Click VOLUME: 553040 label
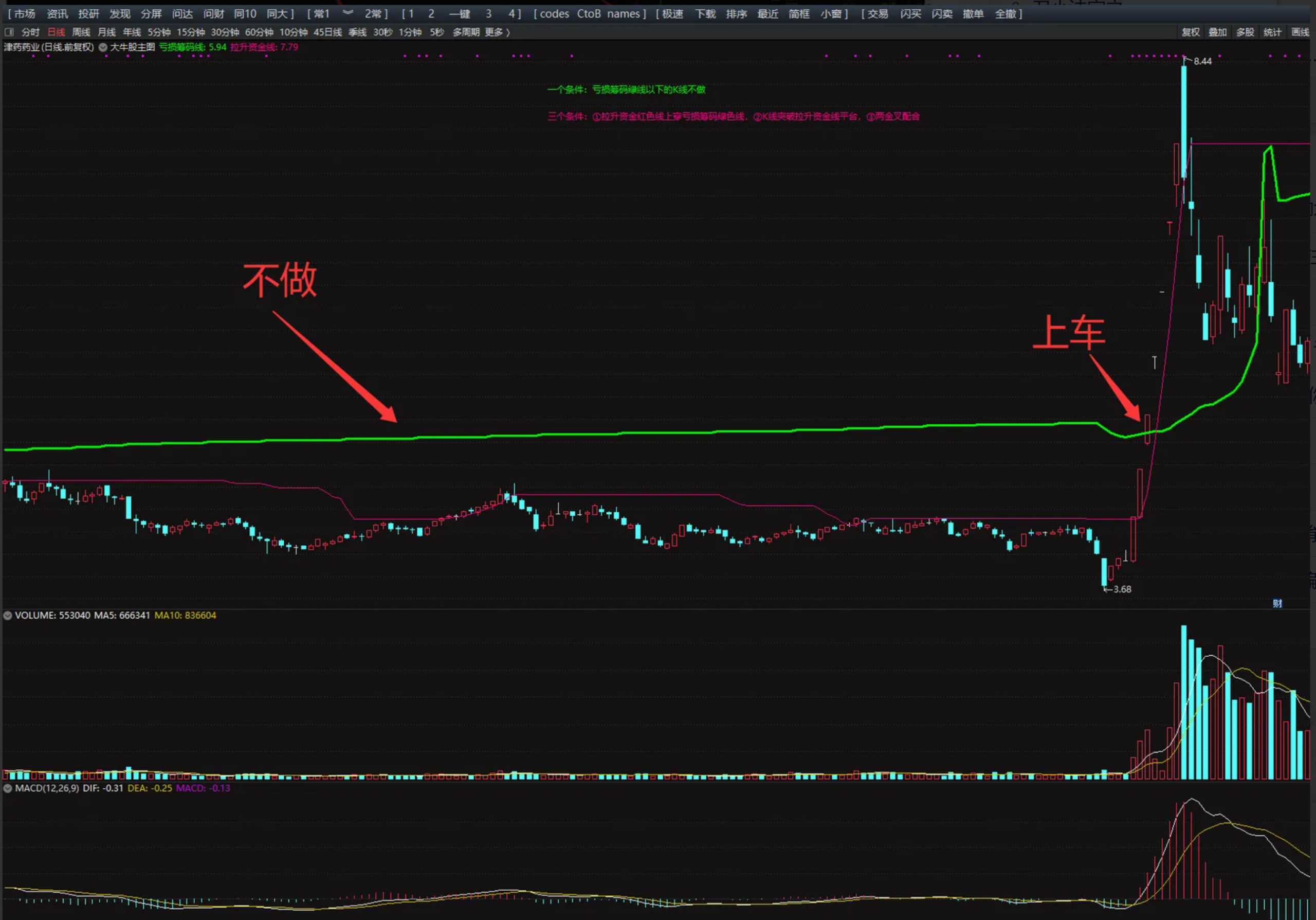The width and height of the screenshot is (1316, 920). 53,616
